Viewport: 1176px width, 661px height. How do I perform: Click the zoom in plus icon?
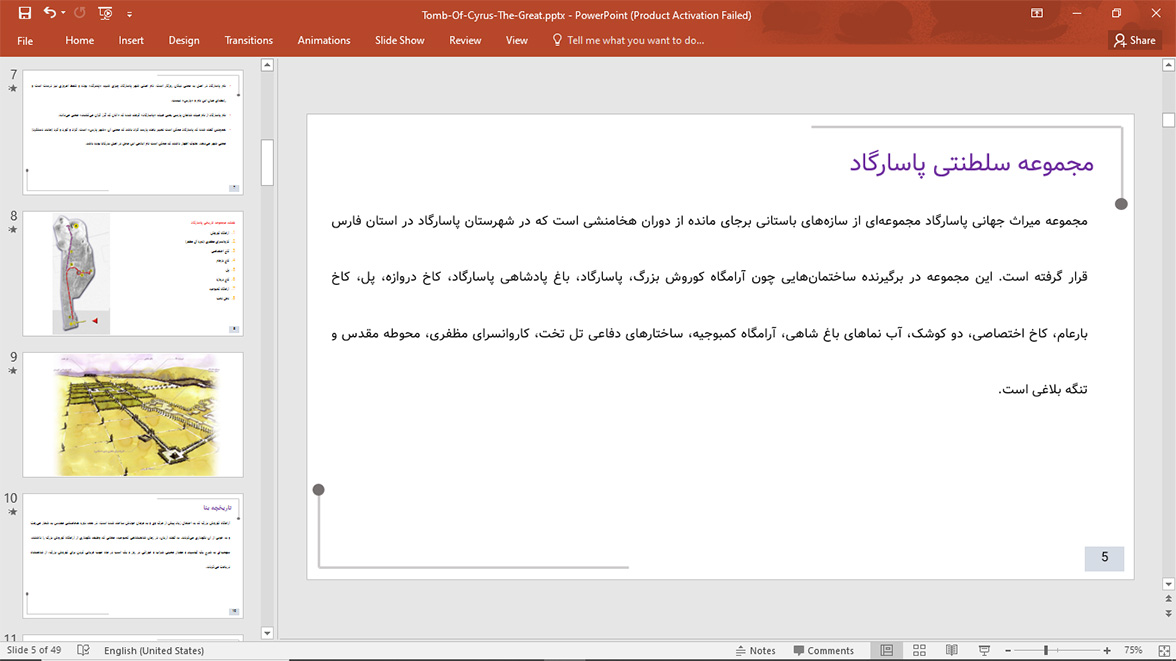pyautogui.click(x=1107, y=650)
